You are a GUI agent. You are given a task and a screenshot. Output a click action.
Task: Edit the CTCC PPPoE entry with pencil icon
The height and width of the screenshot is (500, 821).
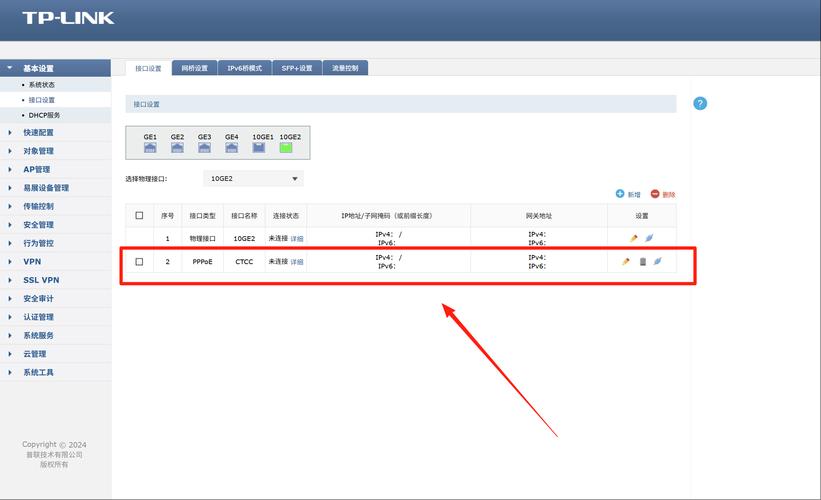[x=626, y=262]
